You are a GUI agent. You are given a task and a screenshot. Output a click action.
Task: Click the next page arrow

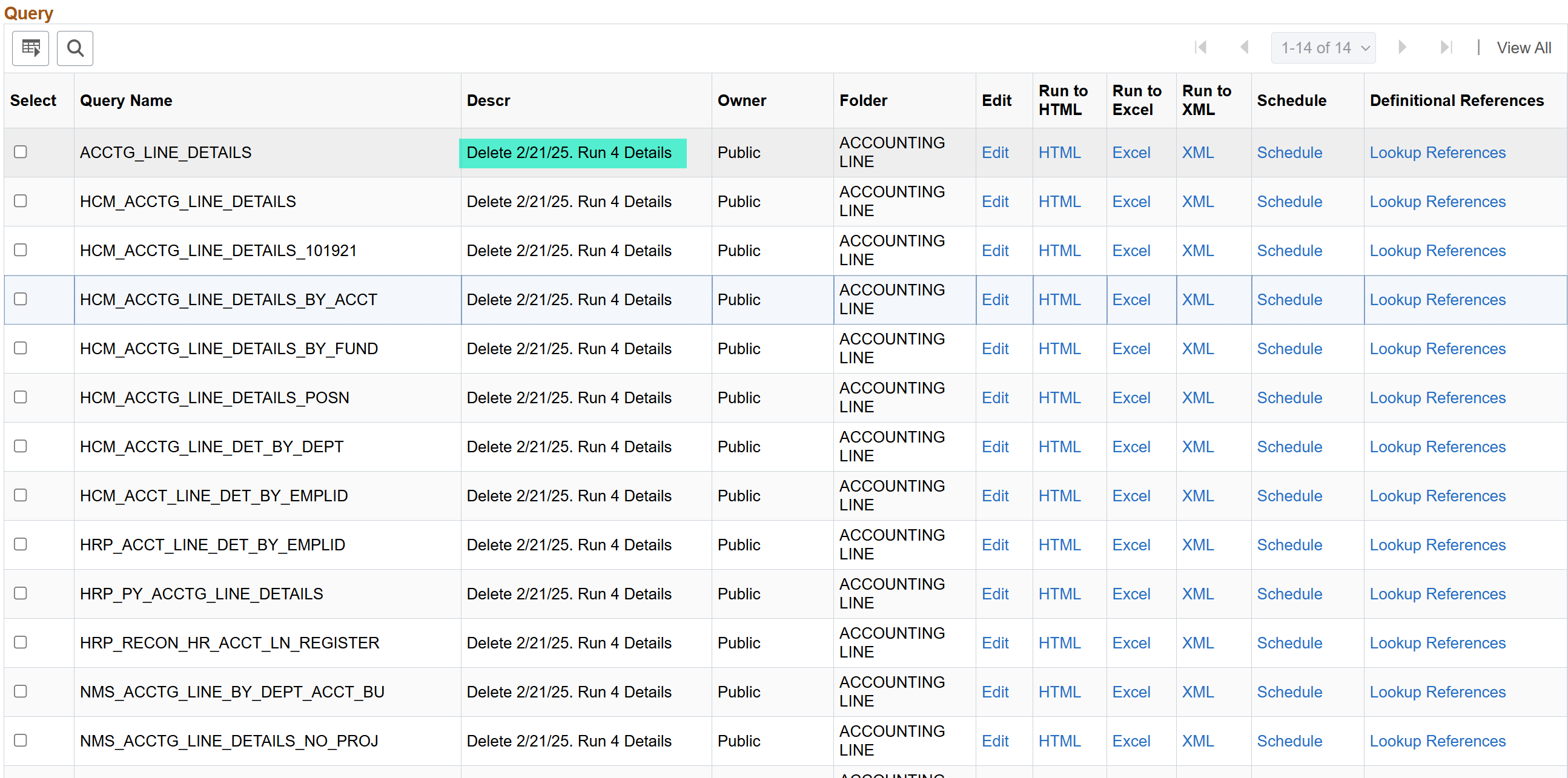click(x=1403, y=47)
